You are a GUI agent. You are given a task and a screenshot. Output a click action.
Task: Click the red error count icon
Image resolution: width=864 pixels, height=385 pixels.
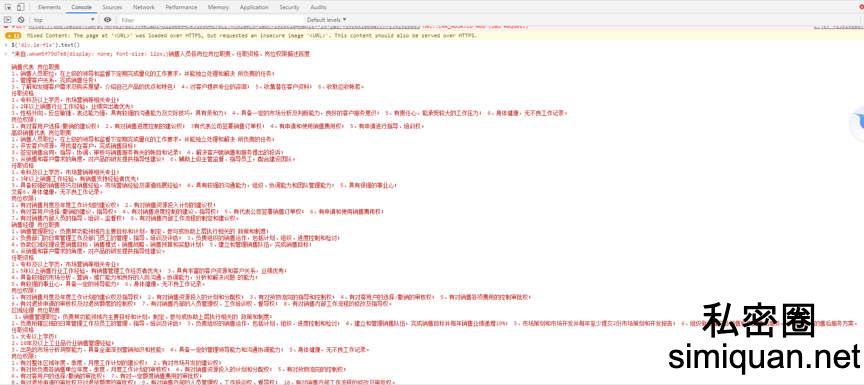[6, 26]
